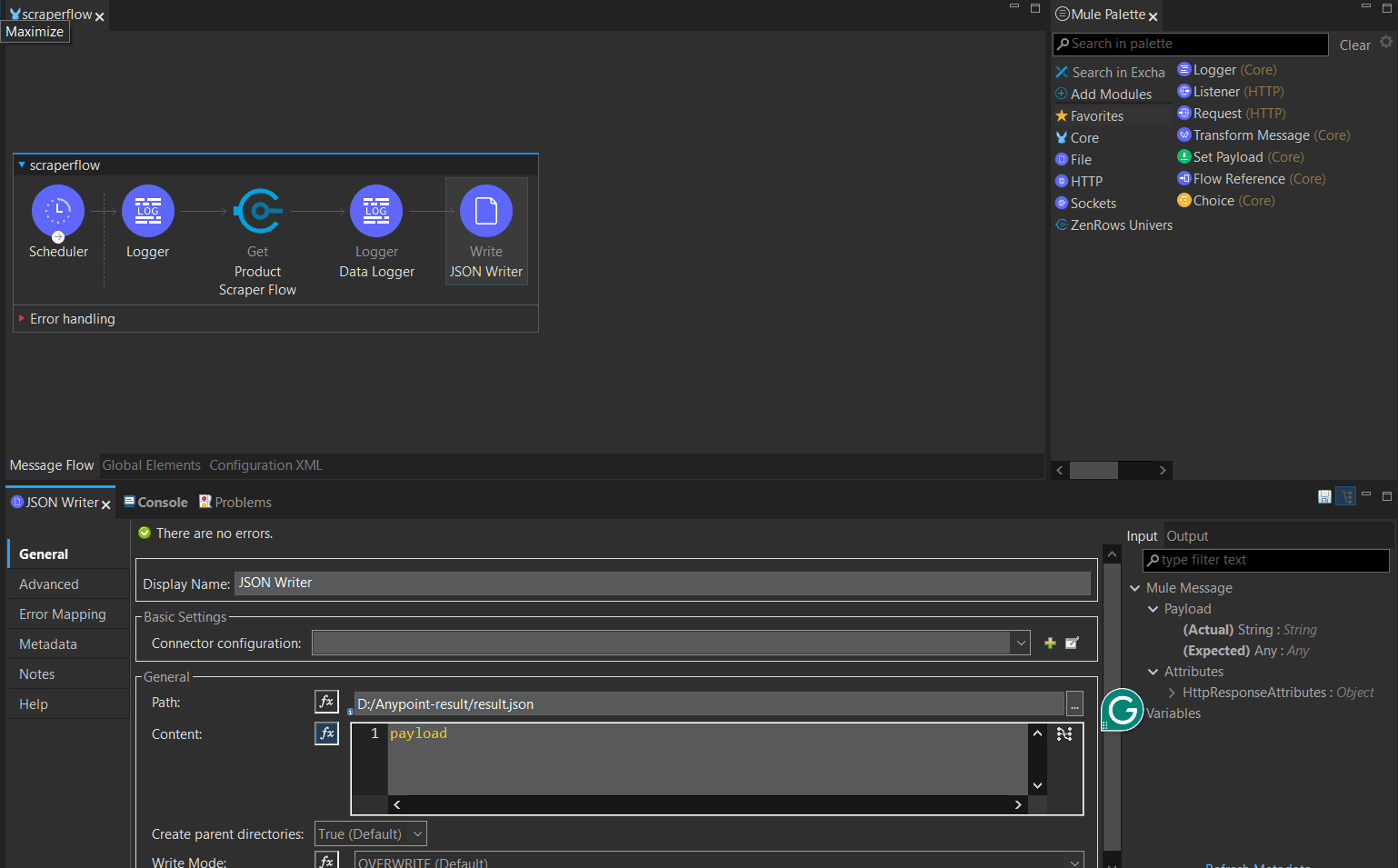The image size is (1398, 868).
Task: Open the Write Mode dropdown
Action: pos(1075,862)
